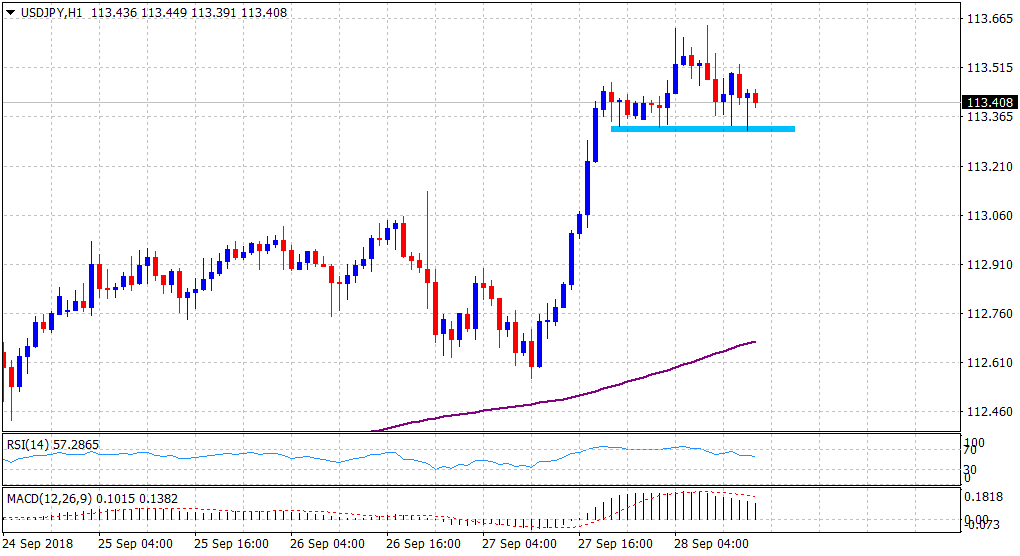Click the USDJPY,H1 chart title text
This screenshot has height=556, width=1020.
[x=50, y=12]
